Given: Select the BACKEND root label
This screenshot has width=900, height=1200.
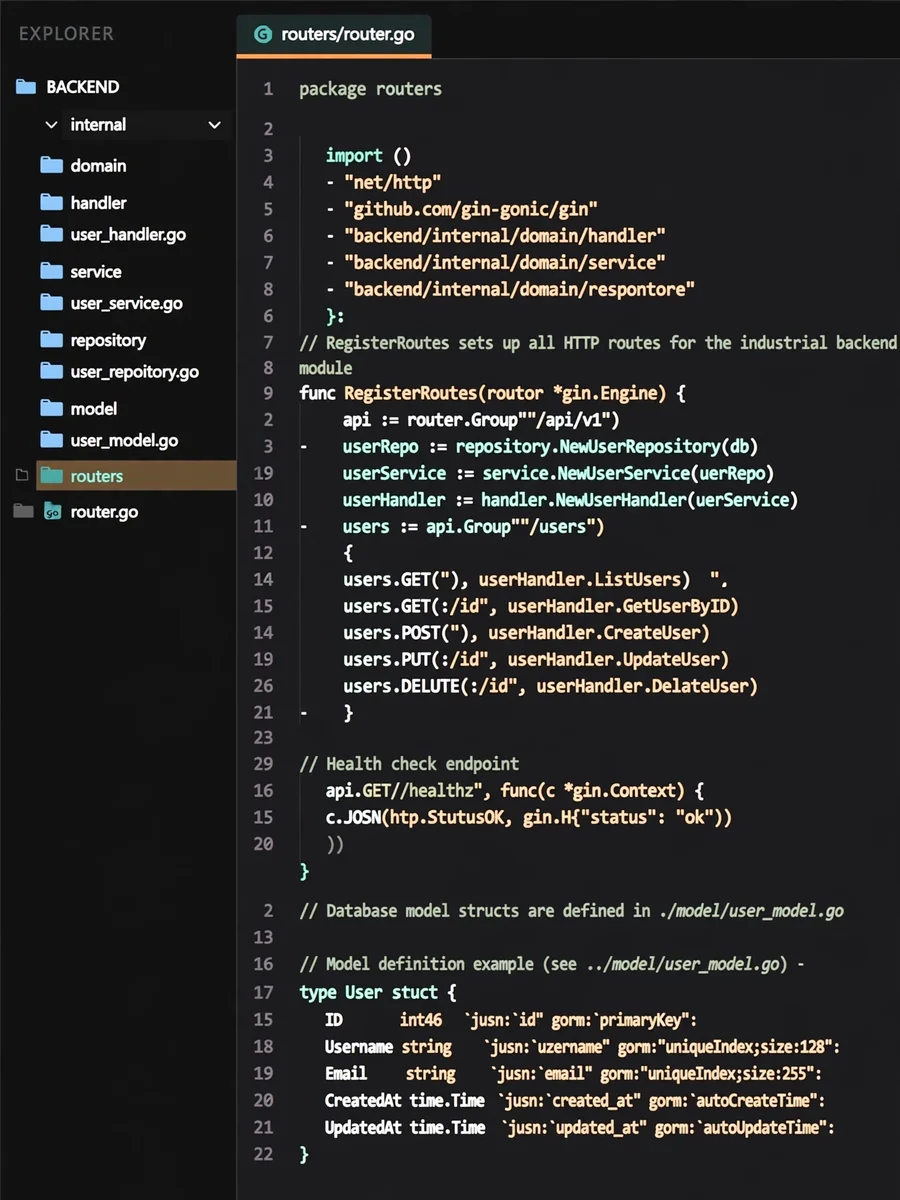Looking at the screenshot, I should coord(83,87).
